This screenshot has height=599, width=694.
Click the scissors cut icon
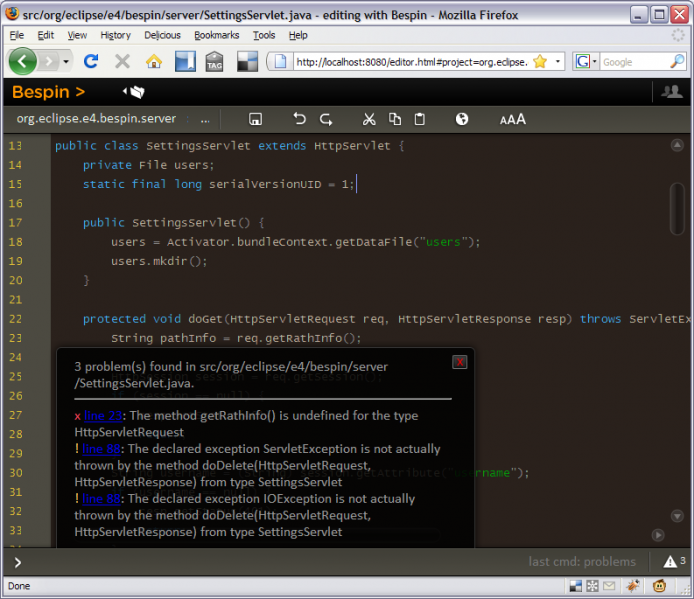[369, 119]
